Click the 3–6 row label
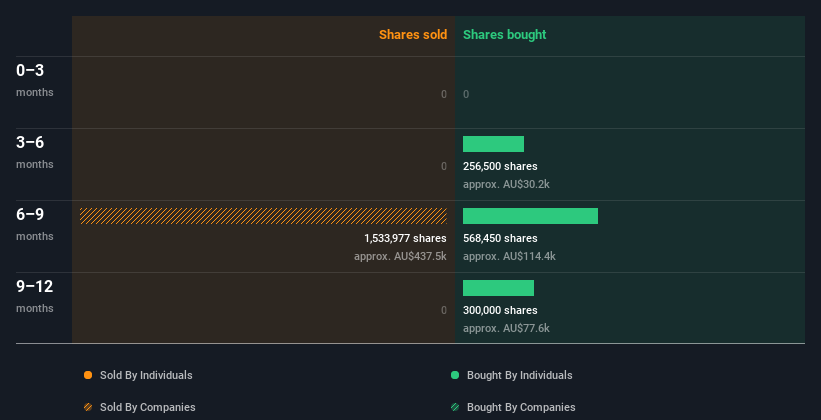 [x=30, y=142]
